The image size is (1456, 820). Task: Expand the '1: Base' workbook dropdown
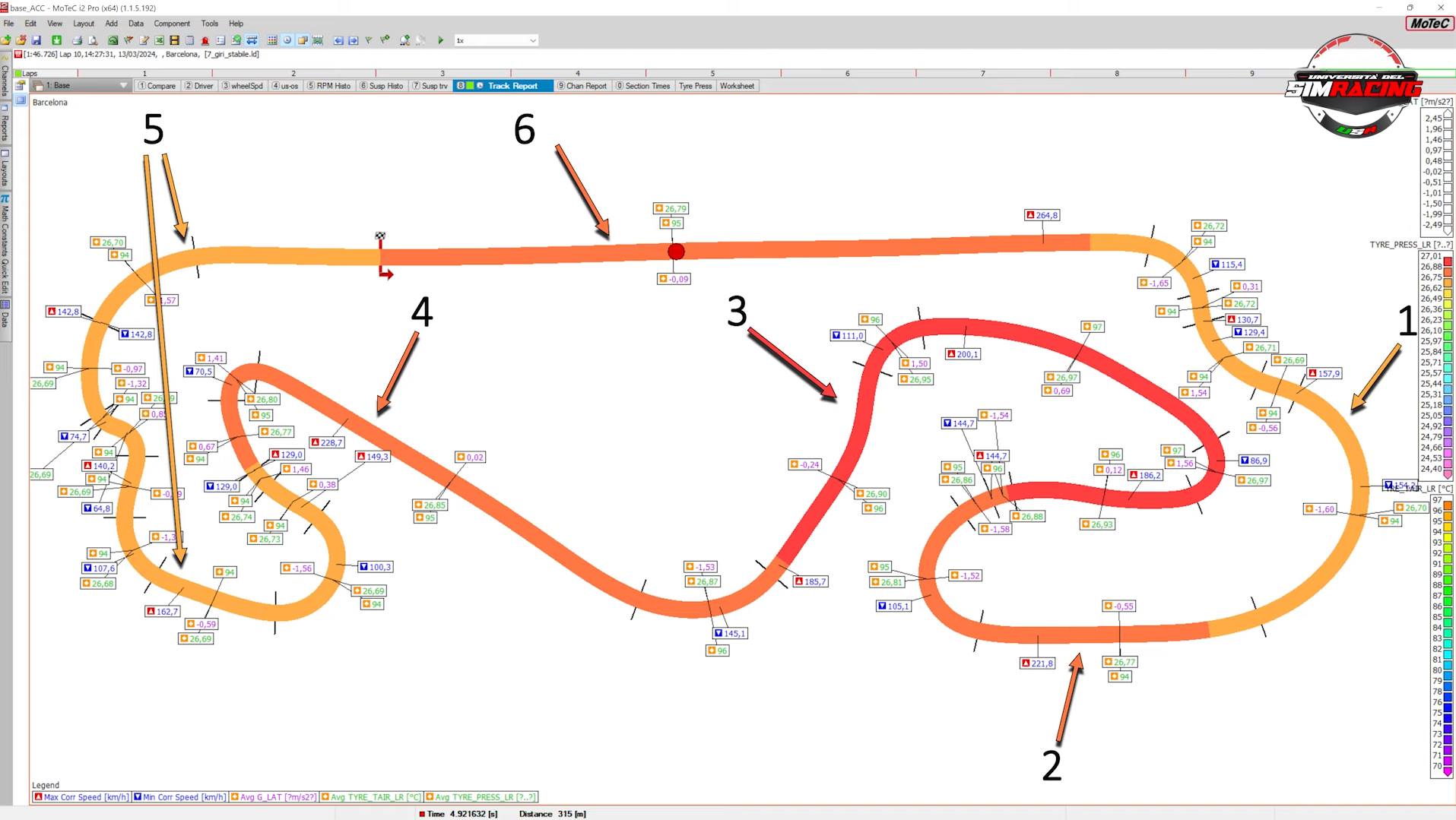coord(123,86)
